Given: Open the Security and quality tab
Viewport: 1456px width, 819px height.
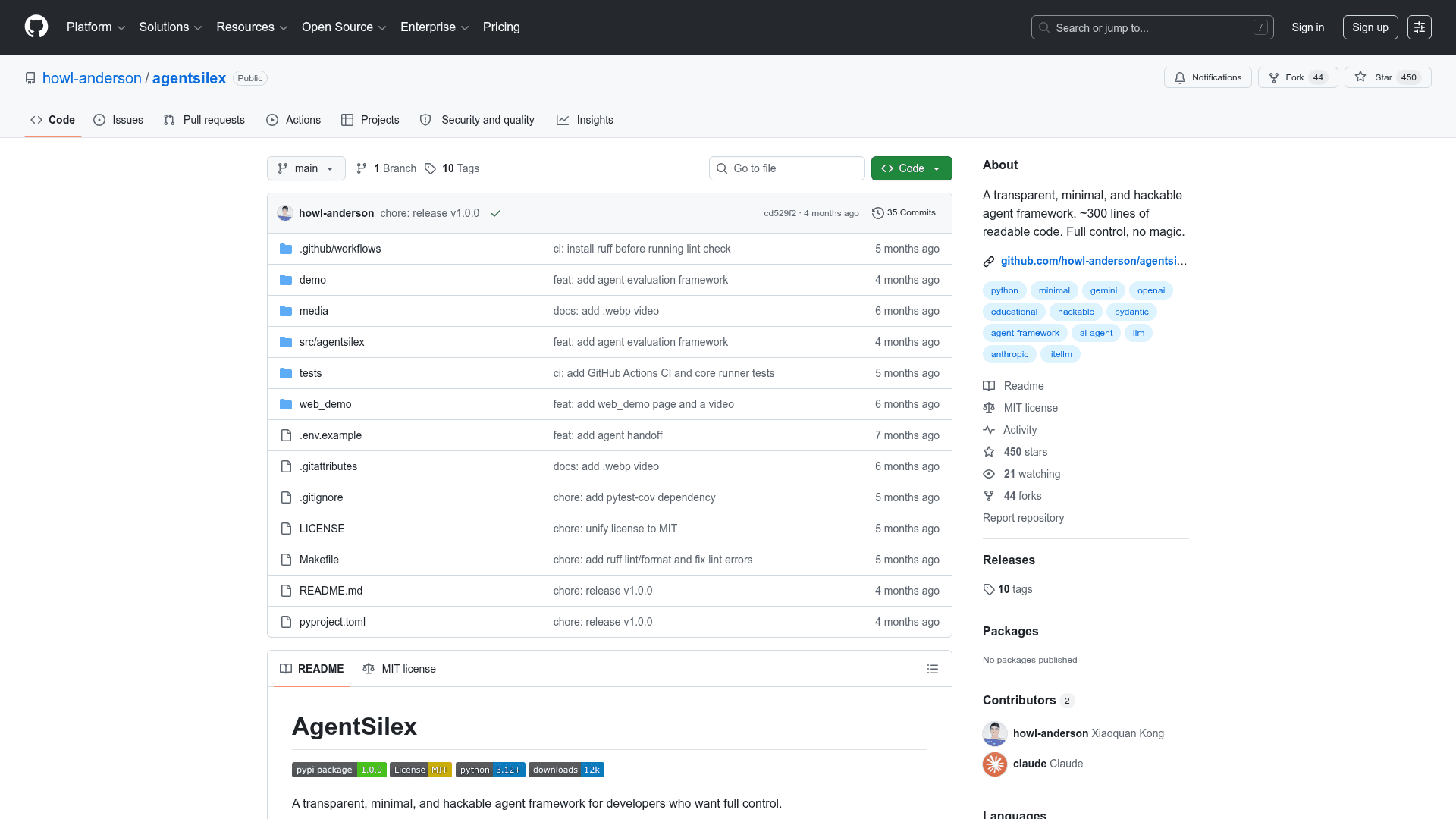Looking at the screenshot, I should tap(477, 120).
